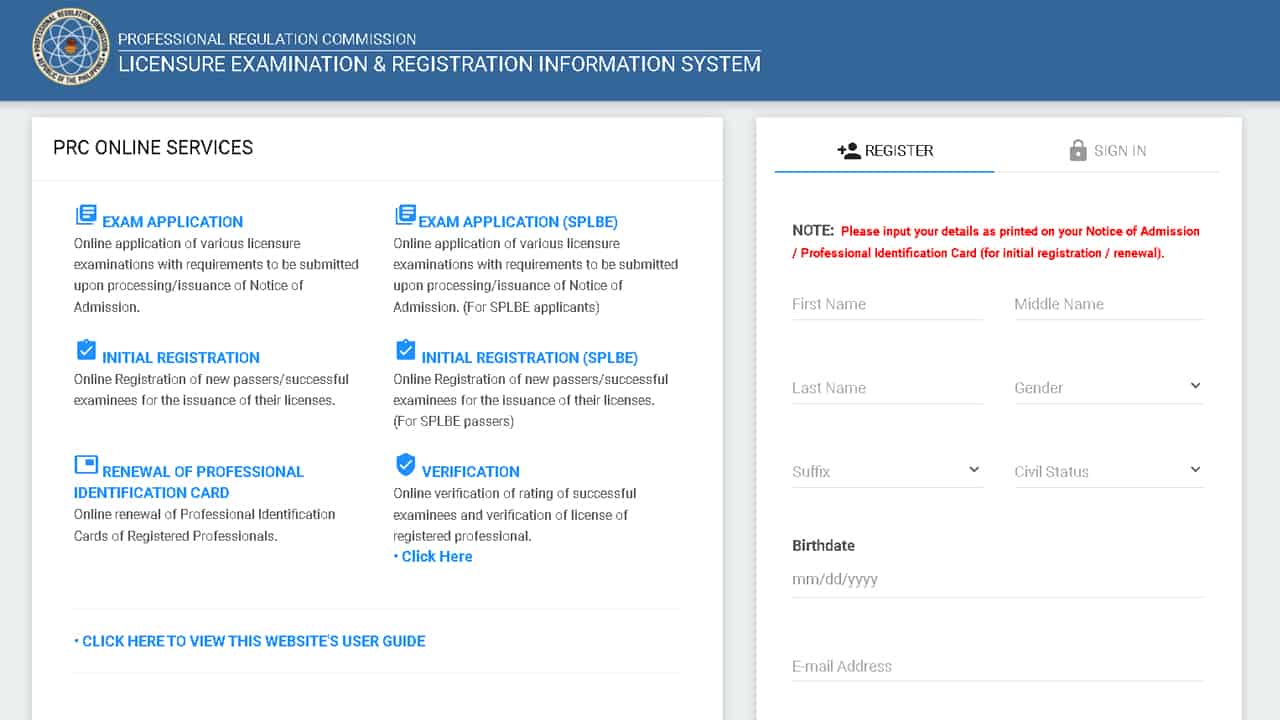1280x720 pixels.
Task: Open the Civil Status dropdown
Action: click(1108, 471)
